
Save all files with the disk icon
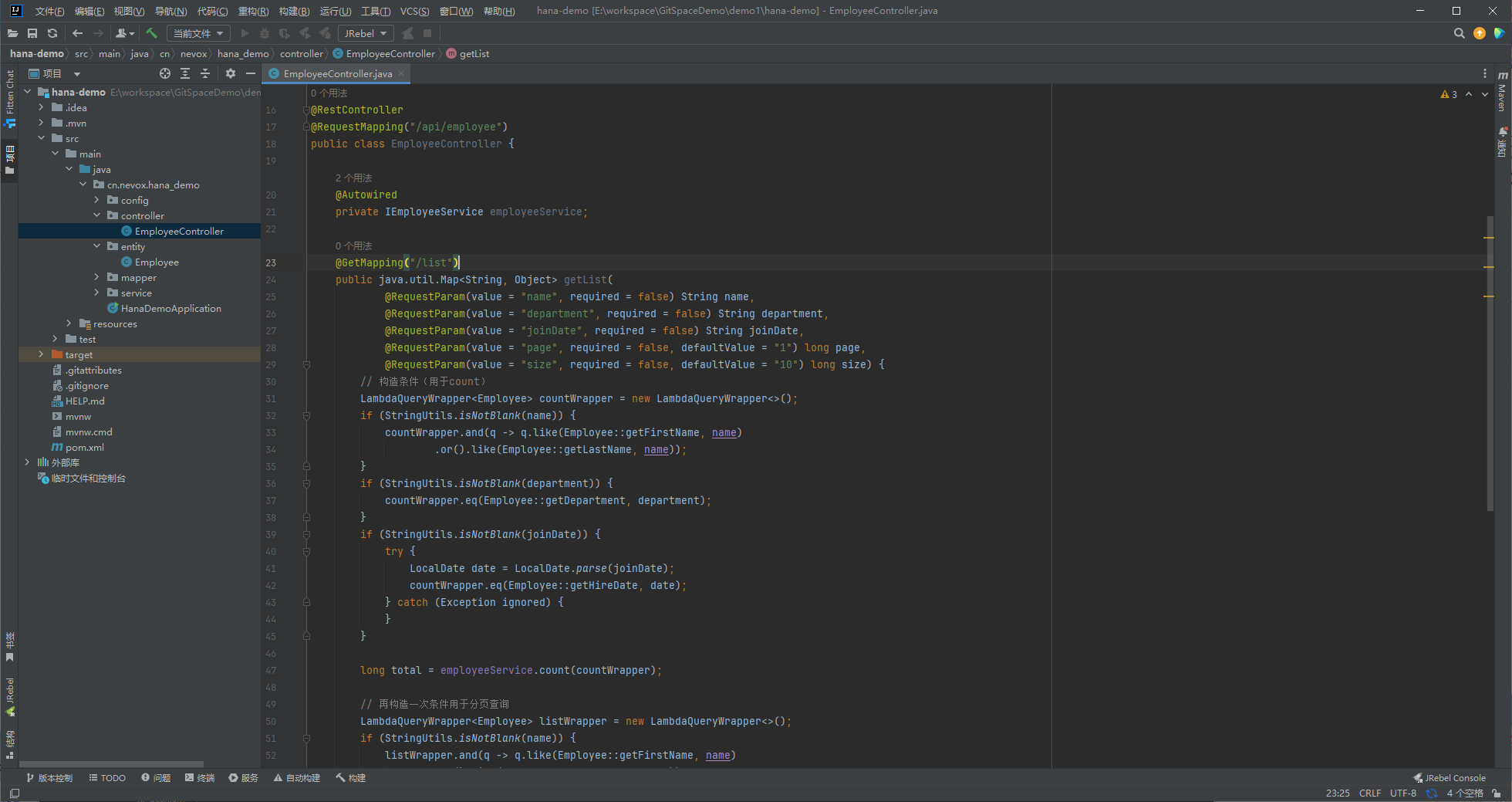(32, 33)
